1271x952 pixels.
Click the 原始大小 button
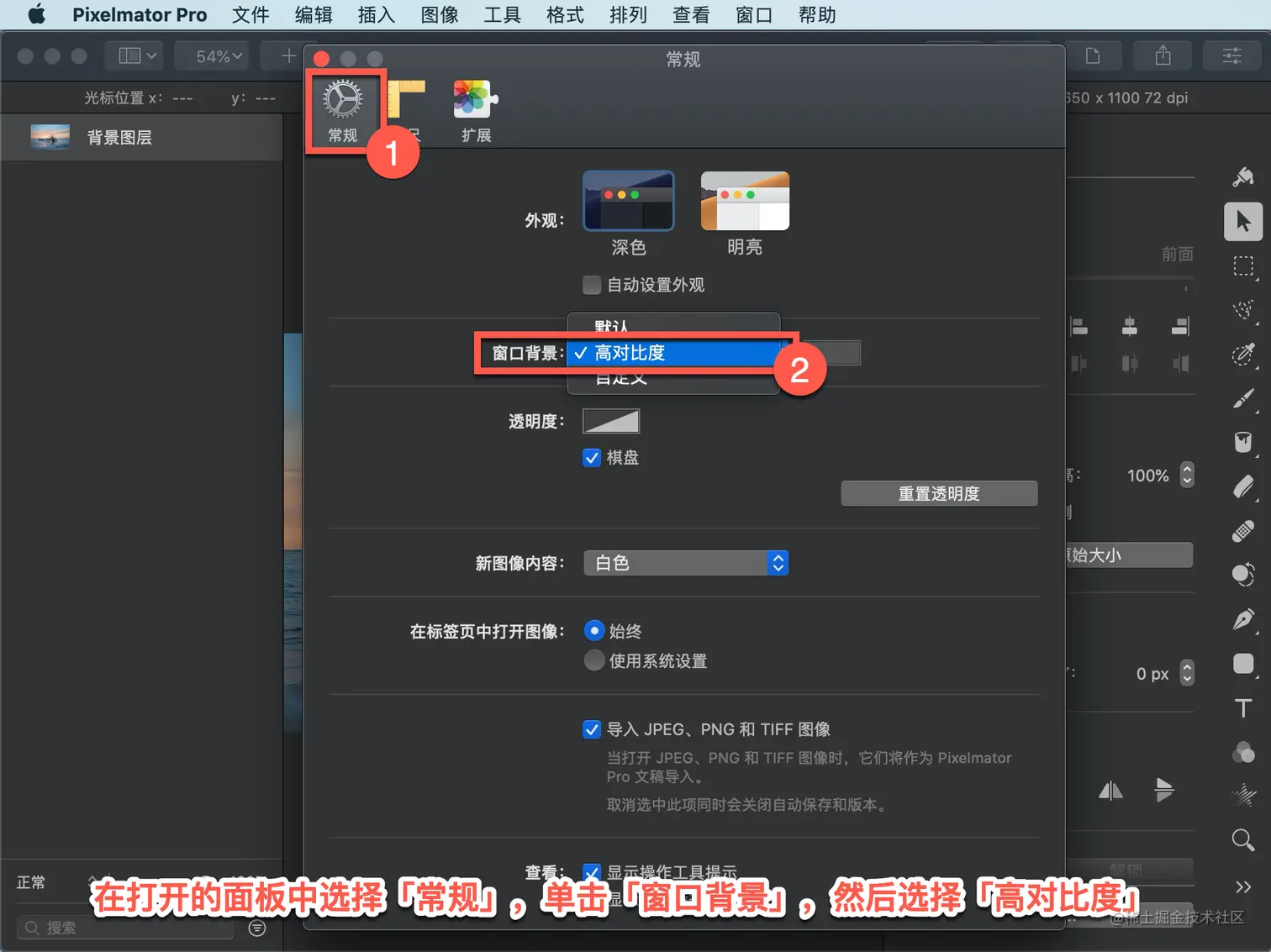pos(1129,555)
